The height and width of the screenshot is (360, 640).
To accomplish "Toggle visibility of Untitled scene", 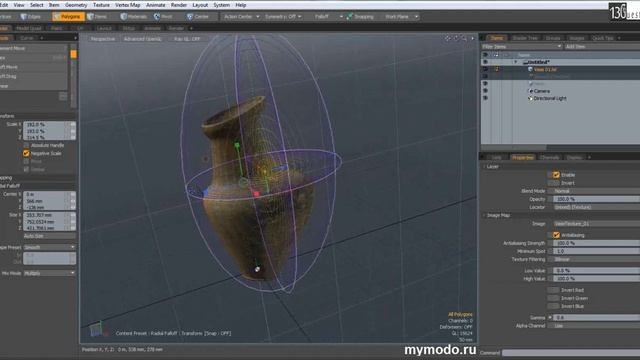I will tap(485, 62).
